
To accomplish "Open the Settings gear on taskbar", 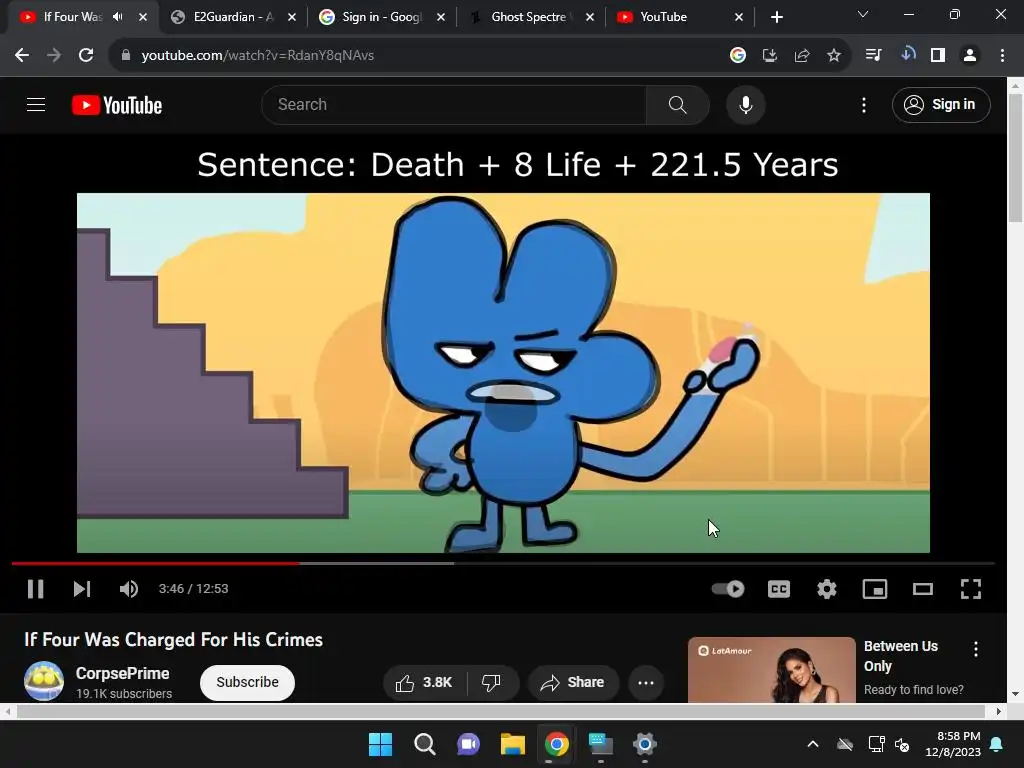I will coord(645,744).
